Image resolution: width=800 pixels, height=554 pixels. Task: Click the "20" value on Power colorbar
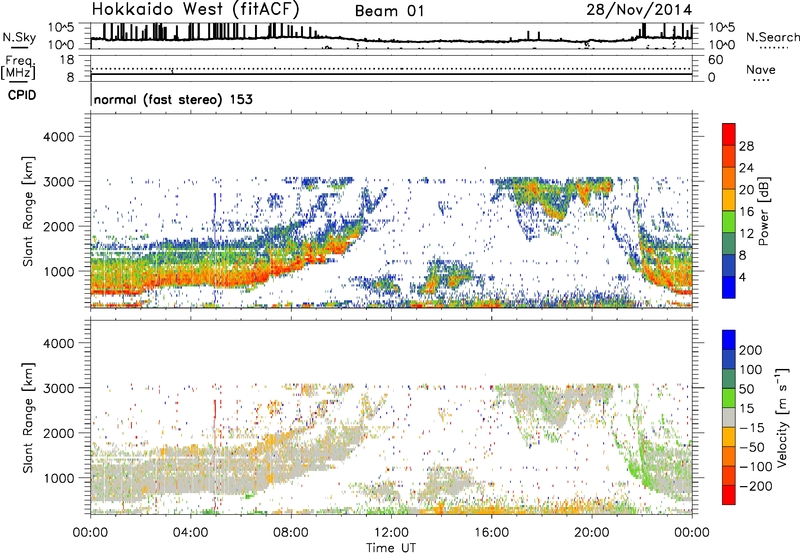pos(746,190)
